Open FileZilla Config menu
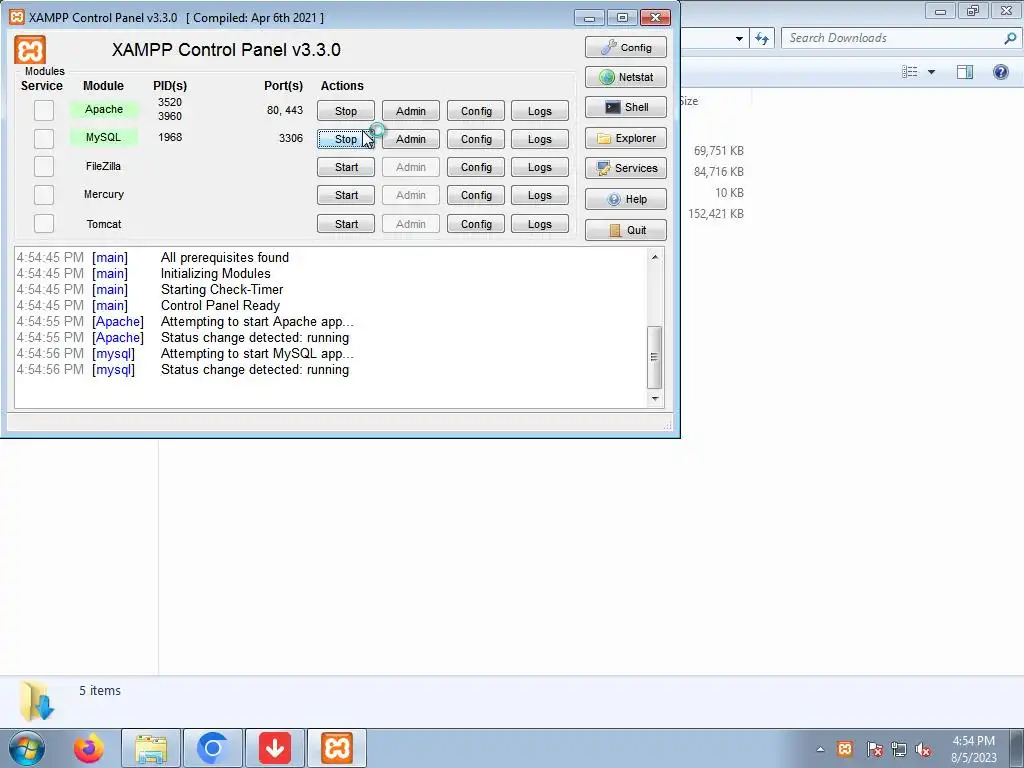The width and height of the screenshot is (1024, 768). pos(476,167)
